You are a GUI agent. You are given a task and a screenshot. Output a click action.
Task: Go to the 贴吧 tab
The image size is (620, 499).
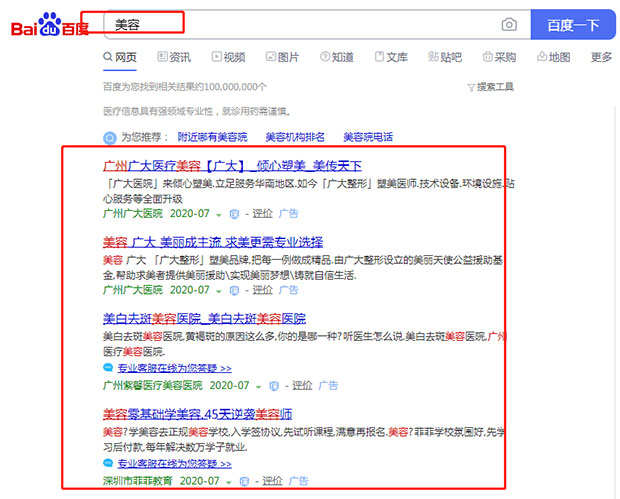point(445,57)
